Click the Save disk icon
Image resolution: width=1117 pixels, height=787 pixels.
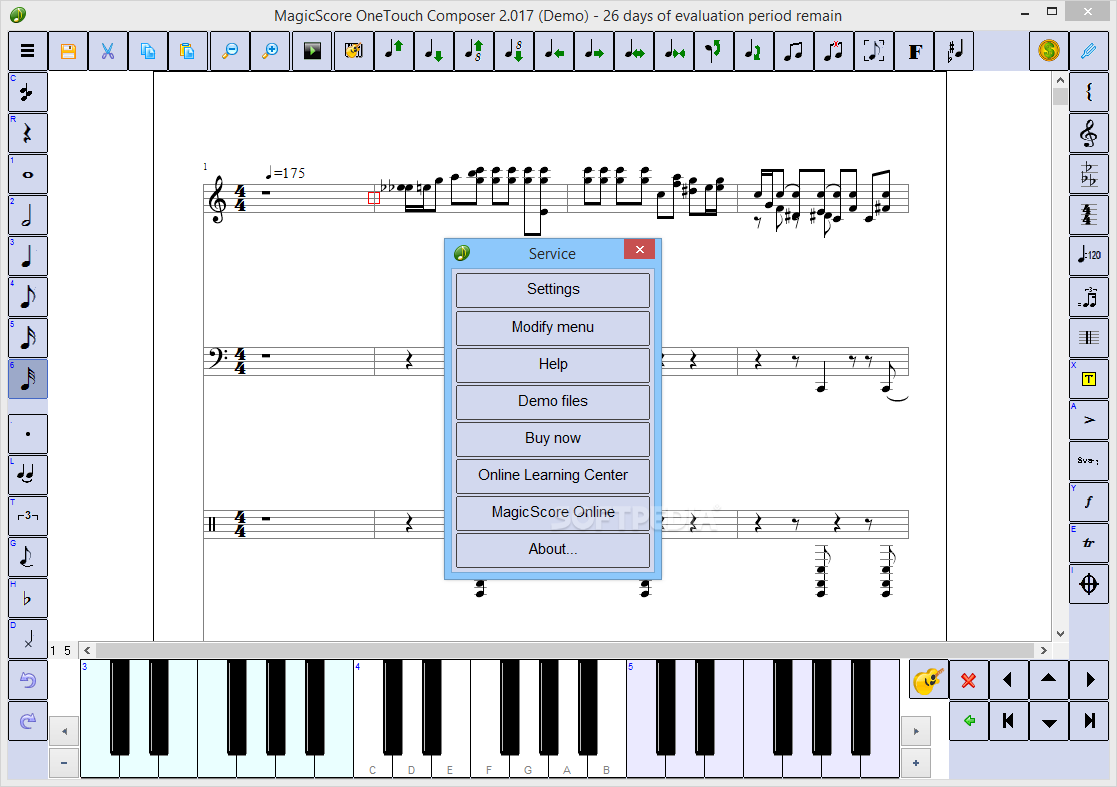click(x=68, y=51)
